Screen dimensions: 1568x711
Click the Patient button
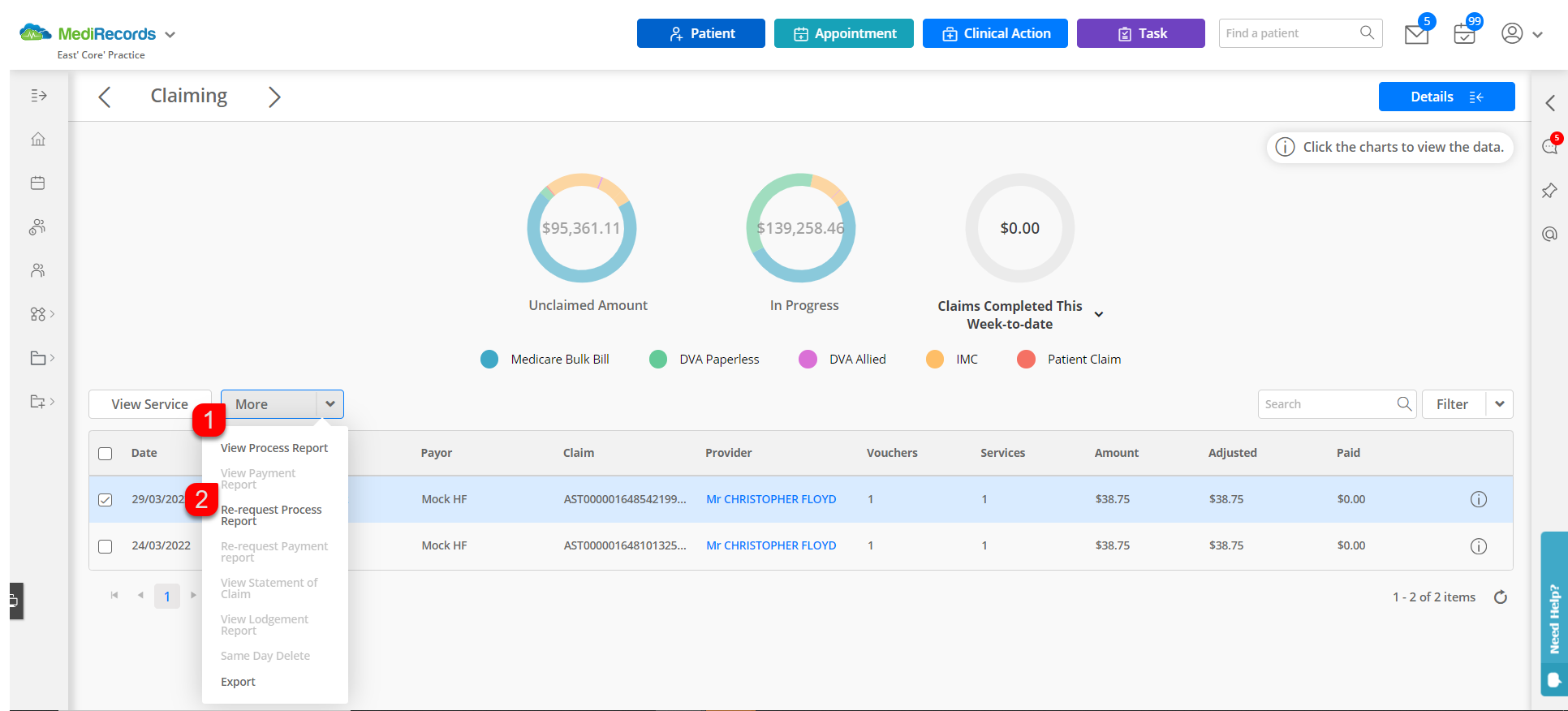(x=701, y=33)
